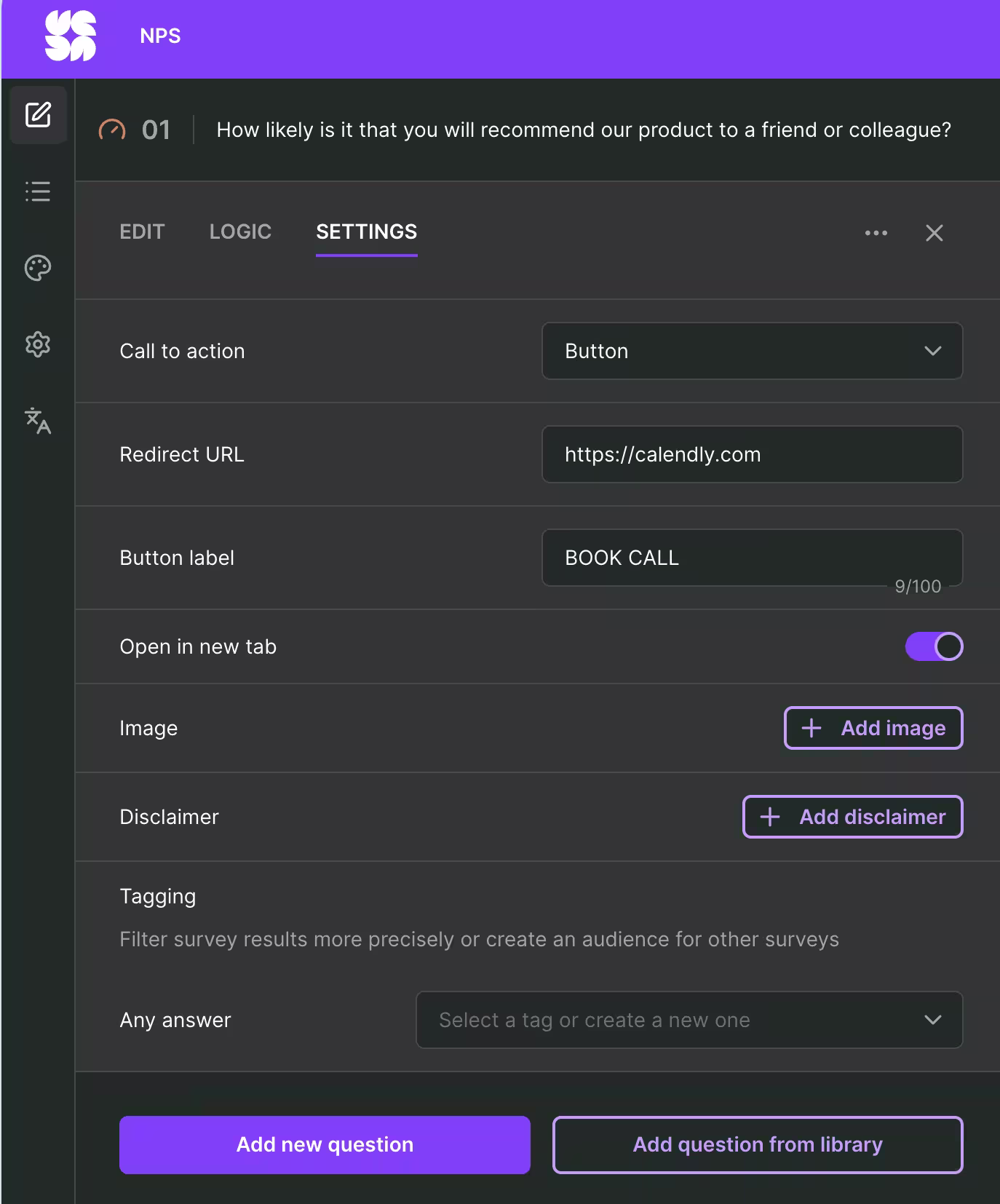The width and height of the screenshot is (1000, 1204).
Task: Open the survey editor pencil icon
Action: (38, 115)
